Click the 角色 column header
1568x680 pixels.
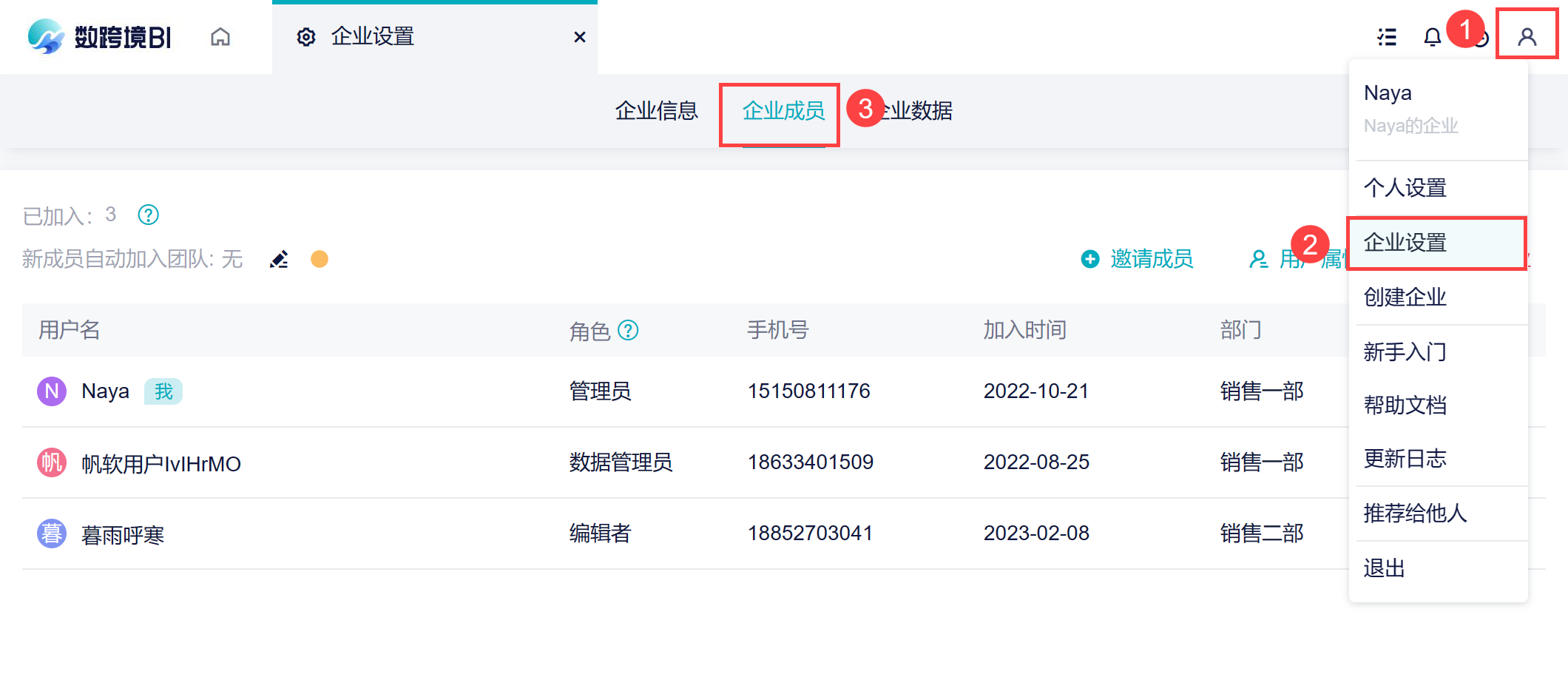tap(589, 331)
